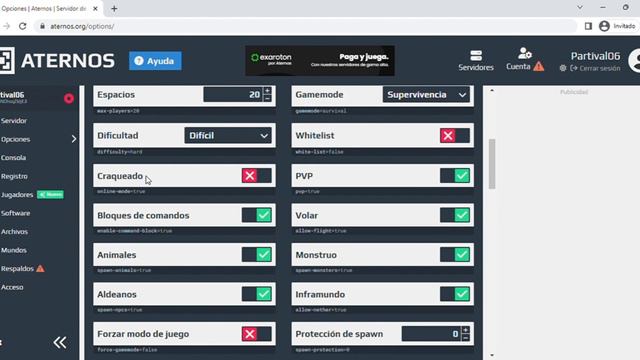Click the Ayuda question mark icon
This screenshot has width=640, height=360.
tap(139, 61)
